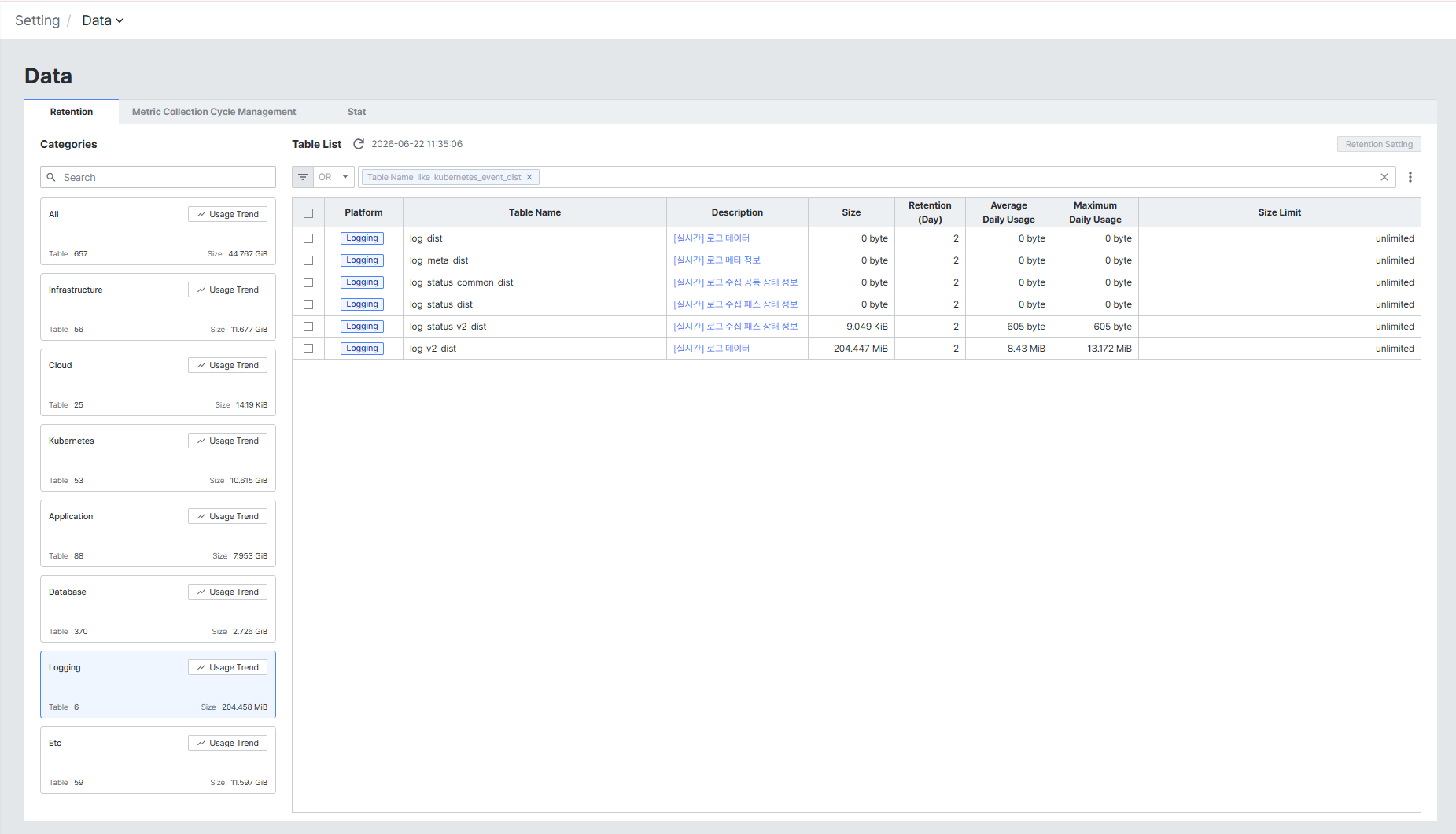The image size is (1456, 834).
Task: Refresh the Table List
Action: (x=359, y=144)
